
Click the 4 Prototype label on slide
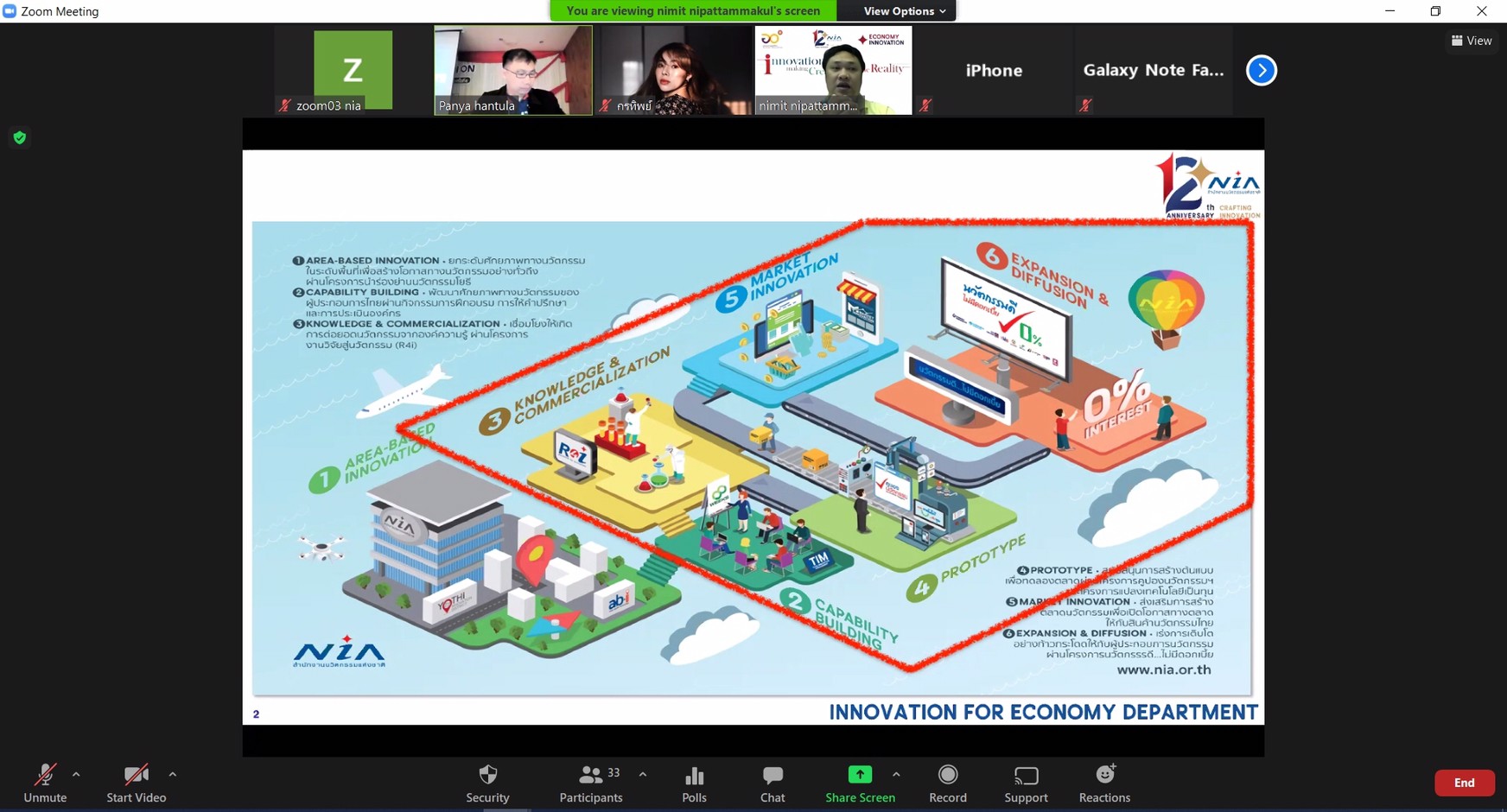(966, 568)
